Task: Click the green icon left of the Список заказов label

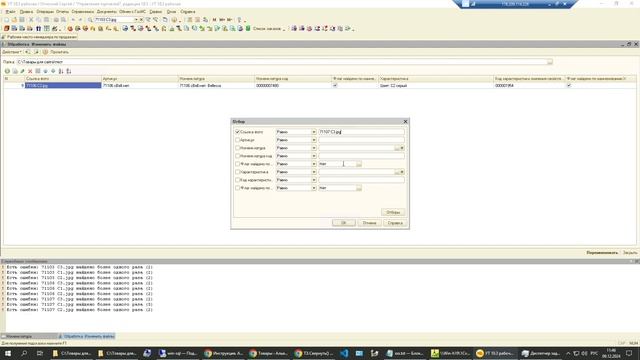Action: pos(248,29)
